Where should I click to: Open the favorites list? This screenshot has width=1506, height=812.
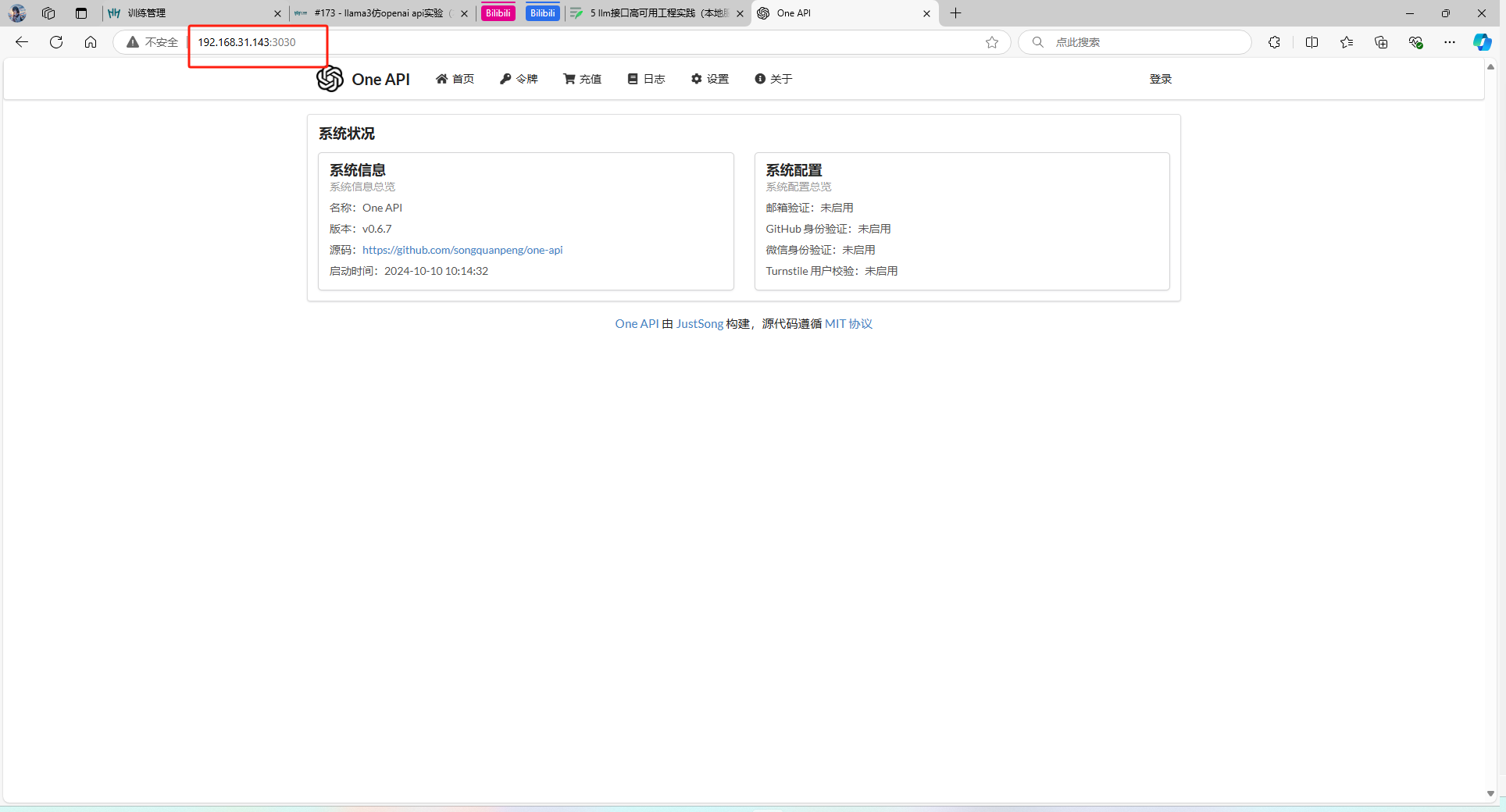point(1347,42)
